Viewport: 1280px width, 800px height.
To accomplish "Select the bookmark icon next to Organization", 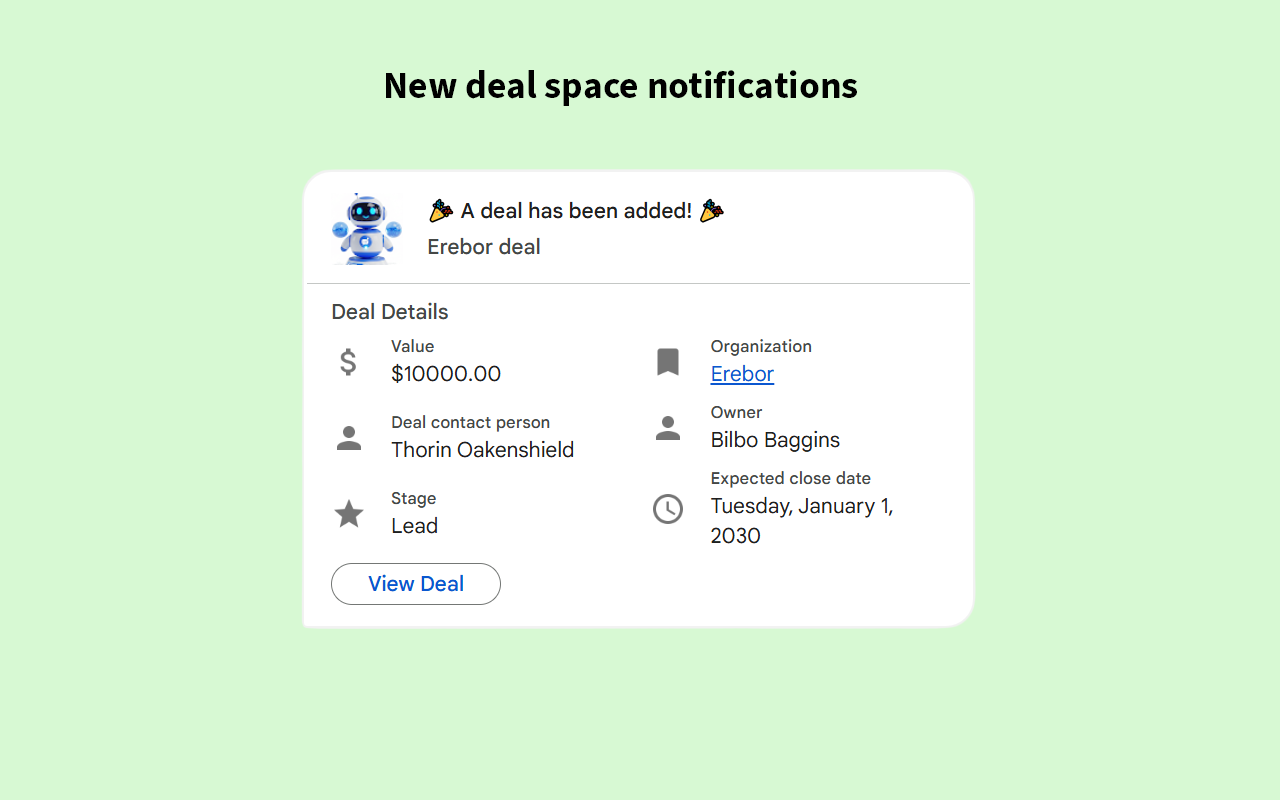I will coord(667,361).
